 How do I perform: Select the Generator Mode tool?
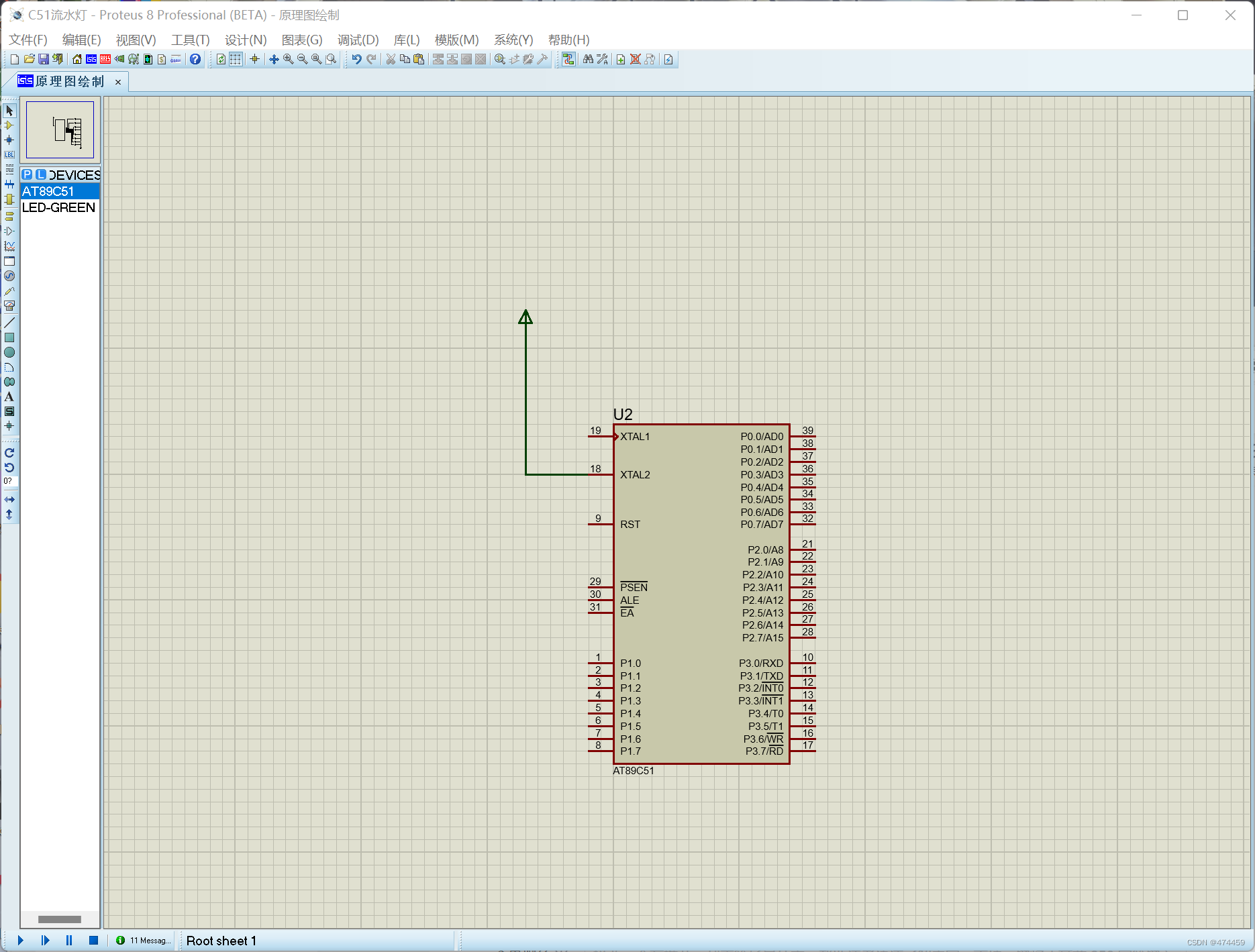tap(9, 276)
